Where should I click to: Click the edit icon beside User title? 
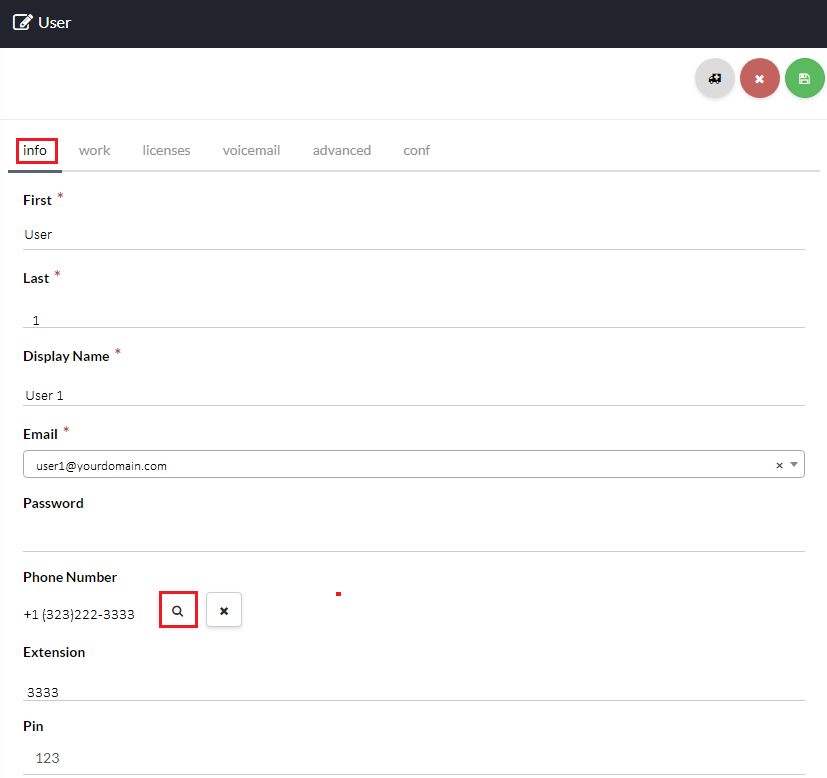coord(22,22)
